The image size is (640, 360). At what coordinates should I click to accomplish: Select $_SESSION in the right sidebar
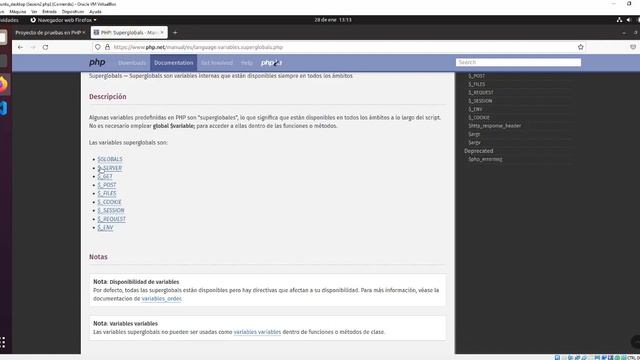[480, 101]
